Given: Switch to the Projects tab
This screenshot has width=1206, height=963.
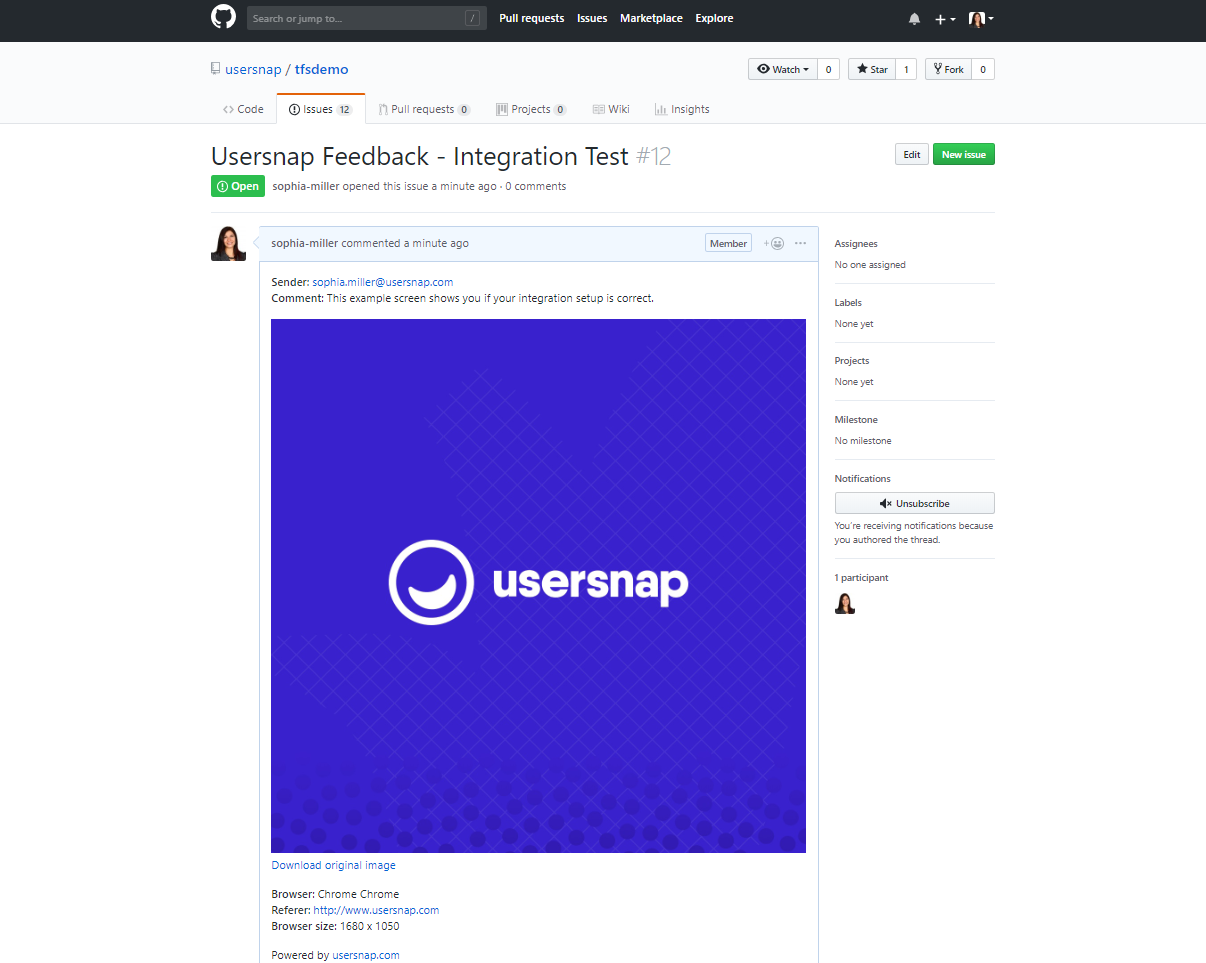Looking at the screenshot, I should tap(531, 109).
